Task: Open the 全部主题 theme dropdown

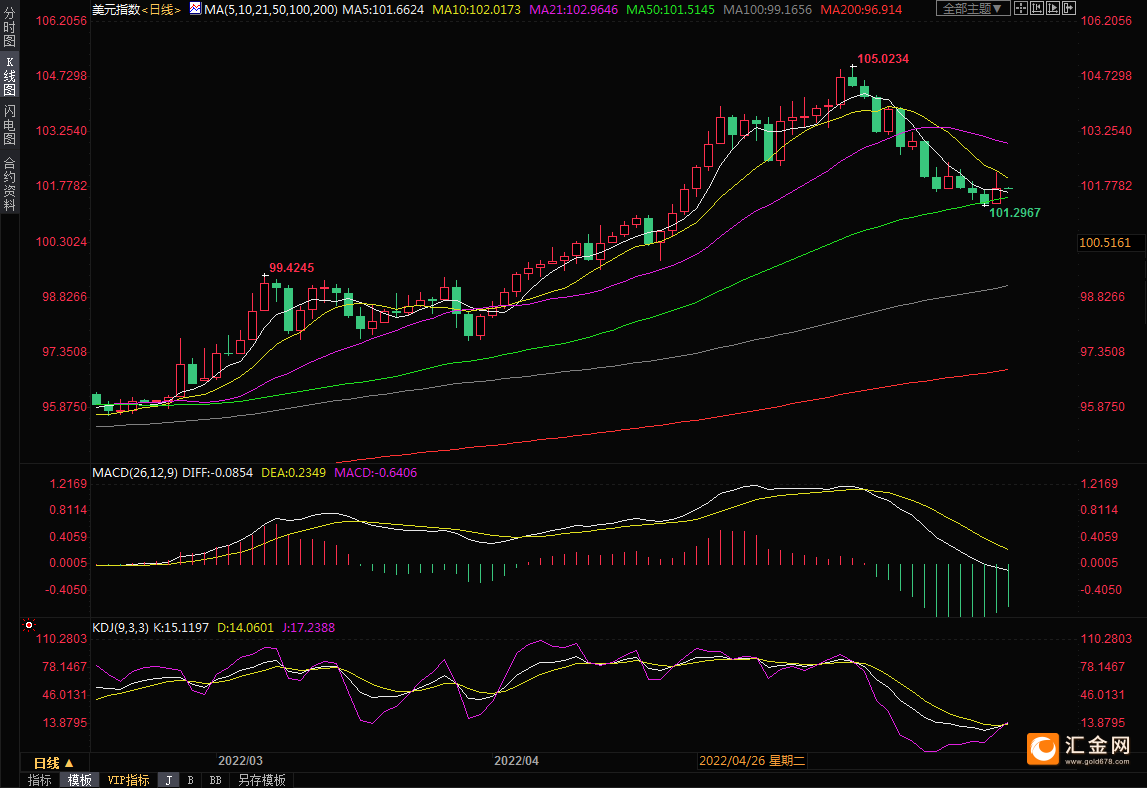Action: (x=972, y=9)
